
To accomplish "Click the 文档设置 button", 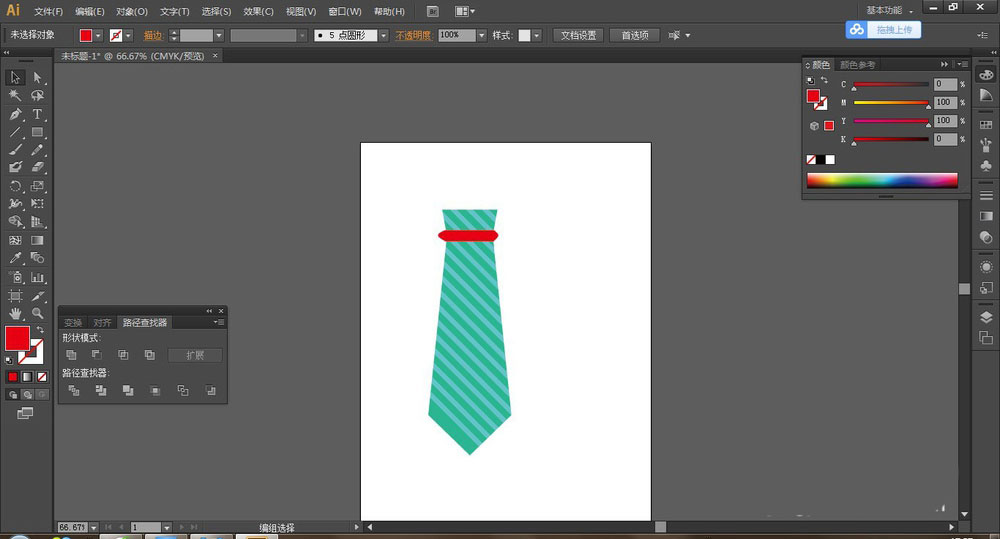I will [578, 35].
